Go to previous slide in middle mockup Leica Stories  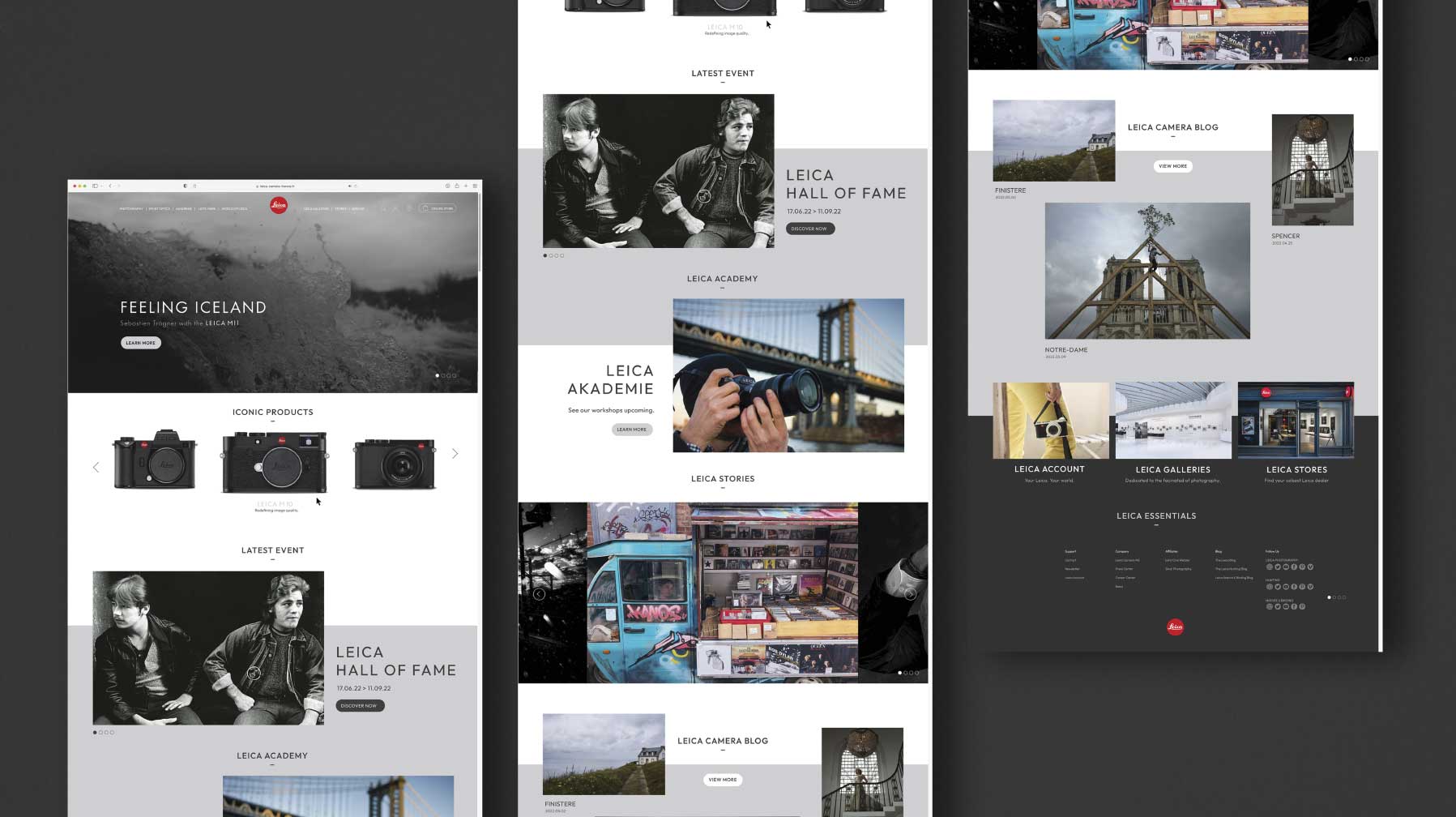539,594
